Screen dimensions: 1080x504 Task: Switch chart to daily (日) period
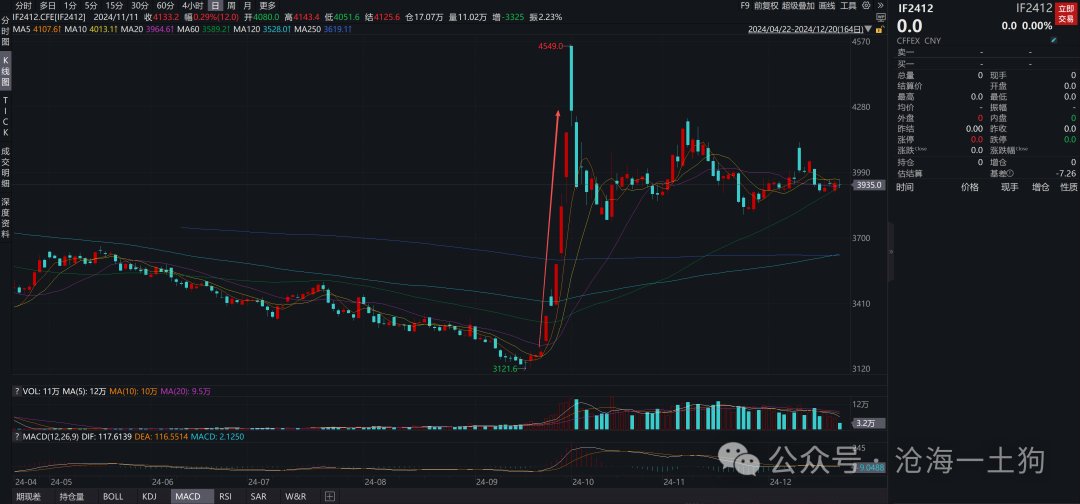pos(214,5)
